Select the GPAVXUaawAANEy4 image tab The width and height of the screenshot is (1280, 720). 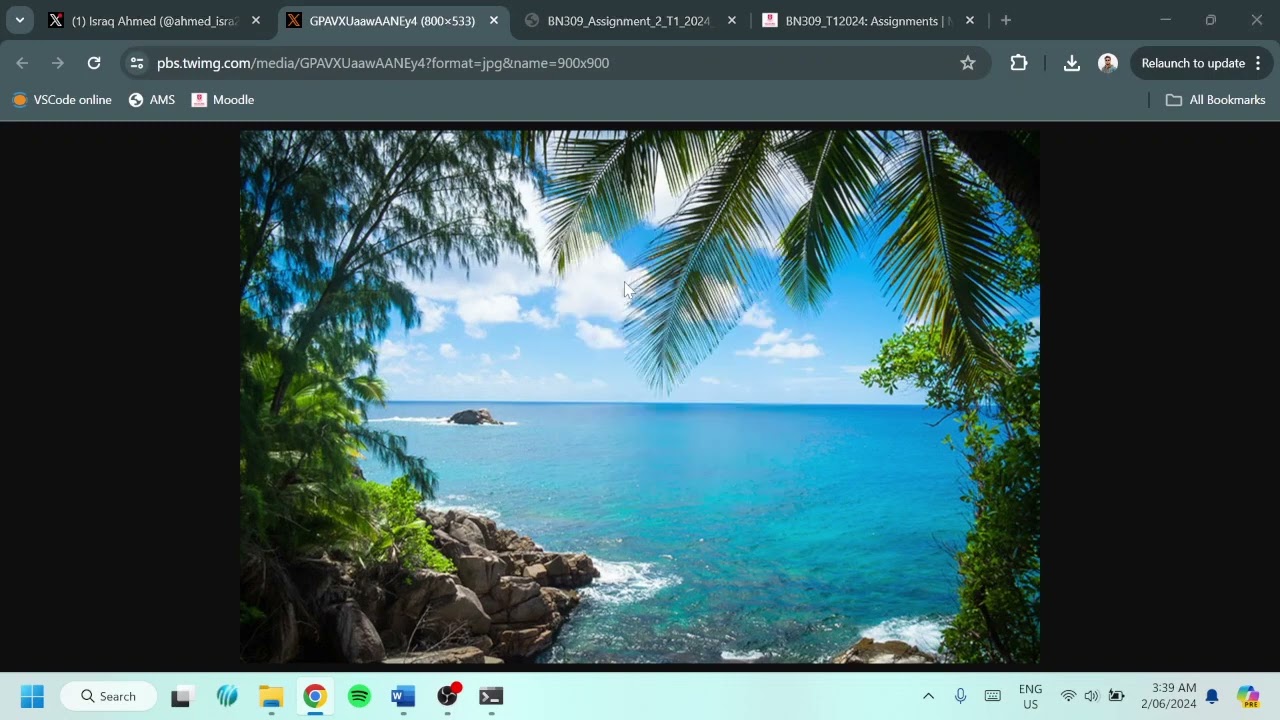pyautogui.click(x=392, y=20)
